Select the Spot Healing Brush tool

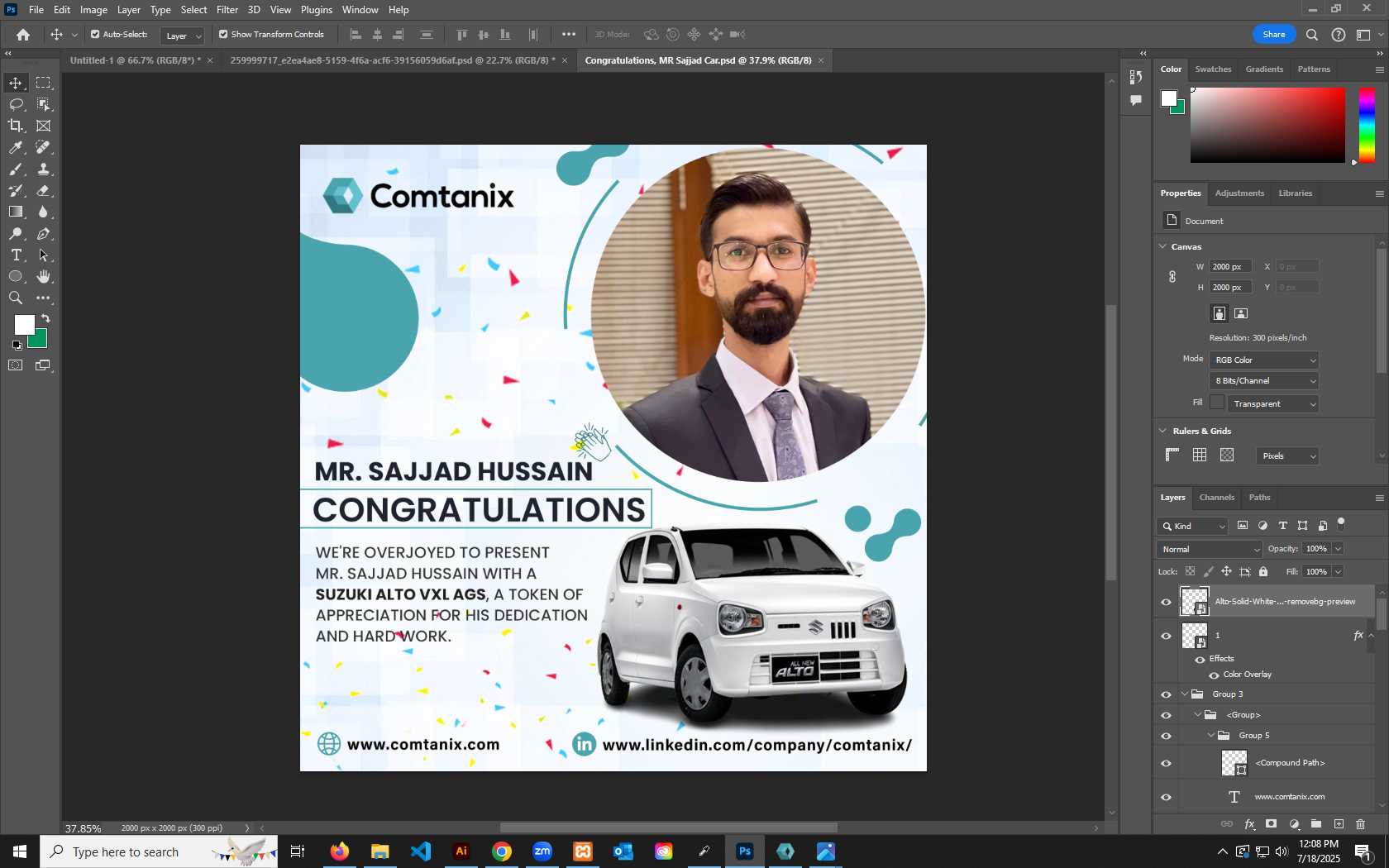pos(43,147)
